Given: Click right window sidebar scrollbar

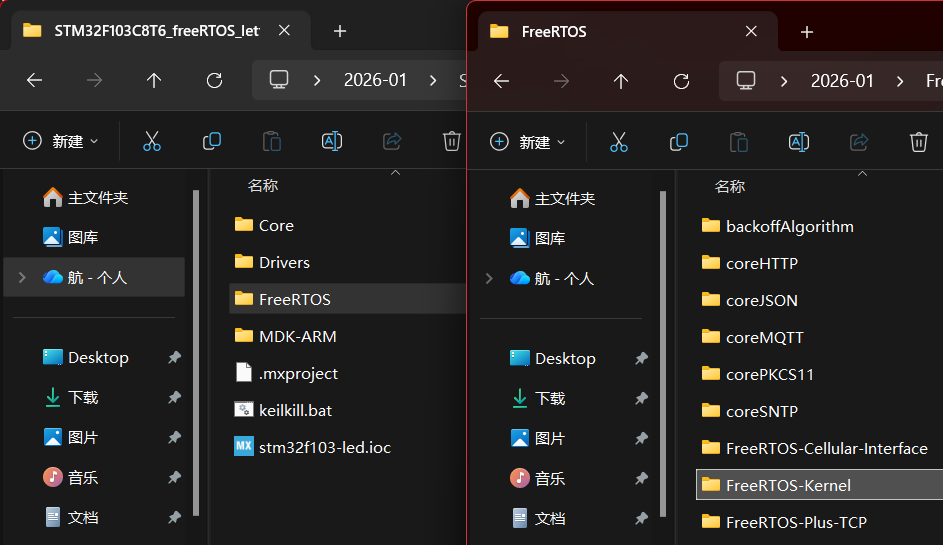Looking at the screenshot, I should coord(663,354).
